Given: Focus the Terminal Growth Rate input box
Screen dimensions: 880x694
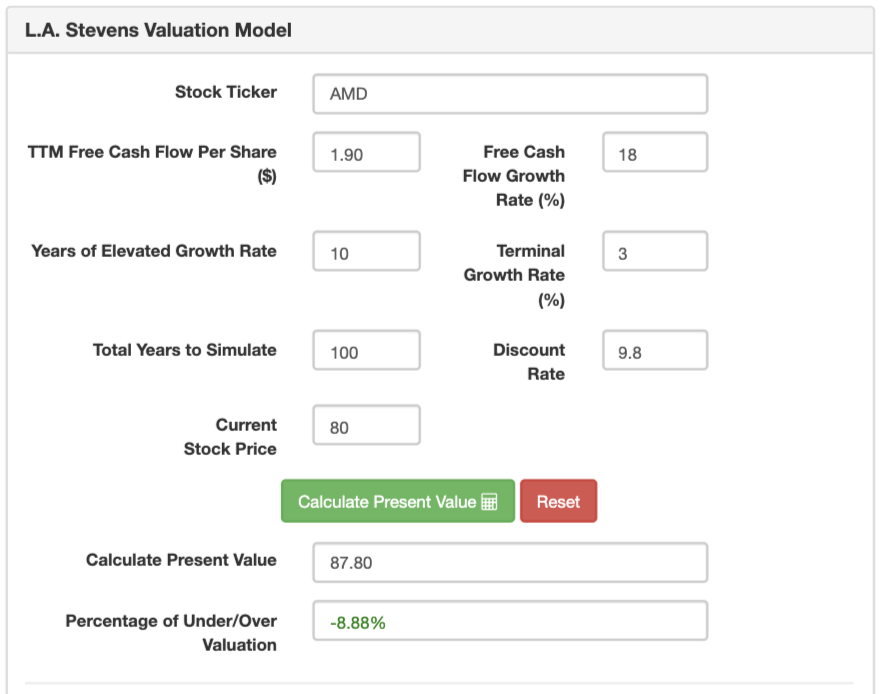Looking at the screenshot, I should (654, 251).
